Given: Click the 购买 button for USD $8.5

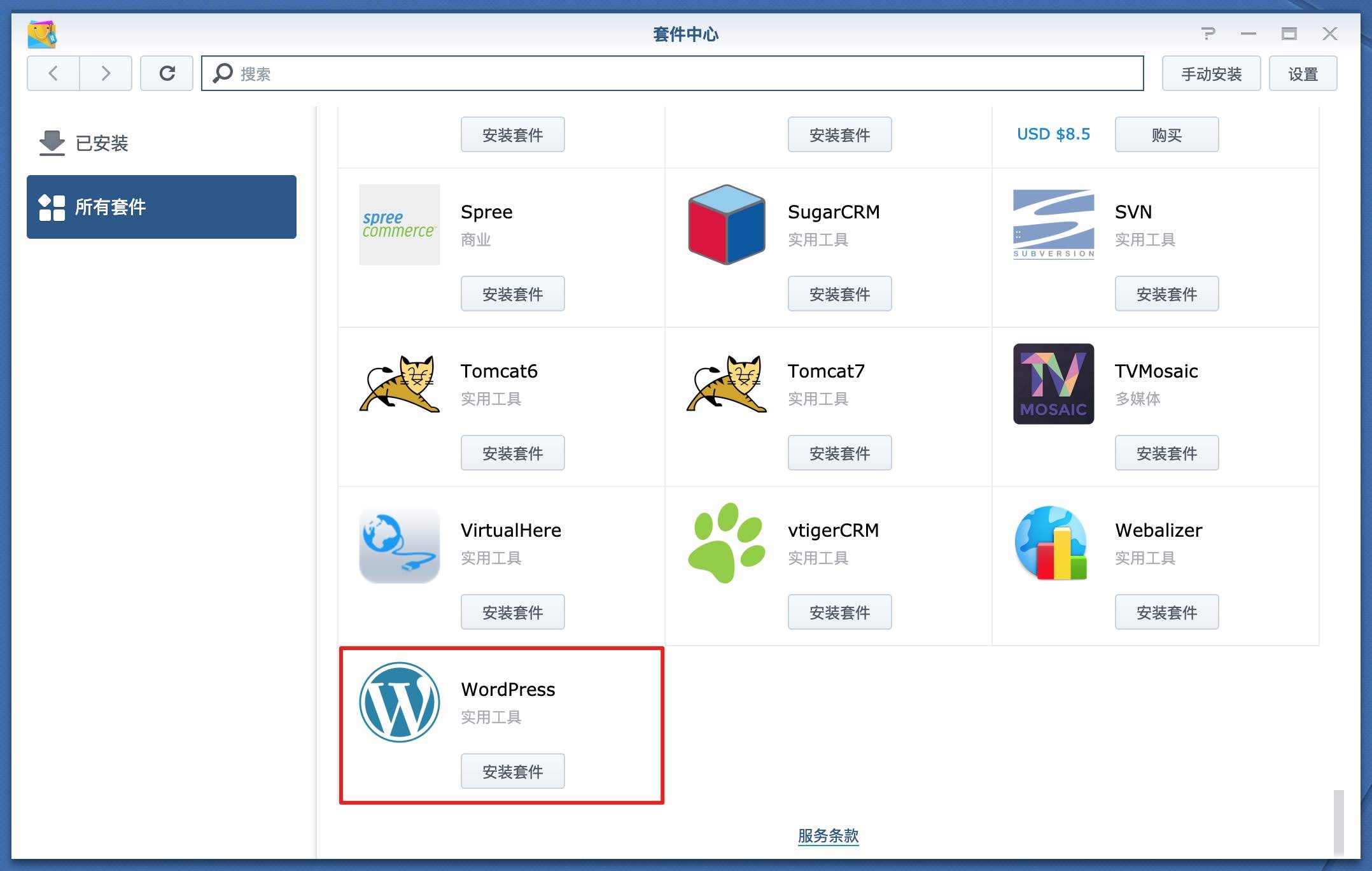Looking at the screenshot, I should [1166, 134].
